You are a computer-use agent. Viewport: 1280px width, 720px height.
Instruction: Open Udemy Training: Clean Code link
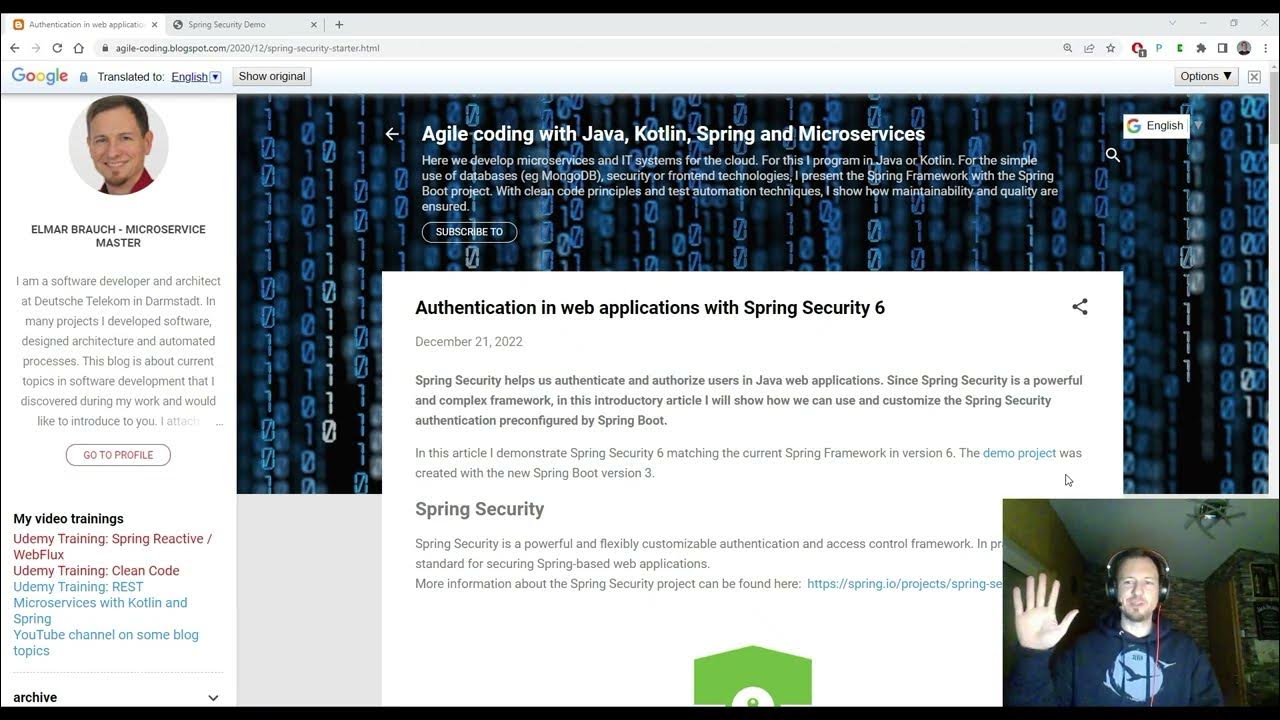[96, 571]
